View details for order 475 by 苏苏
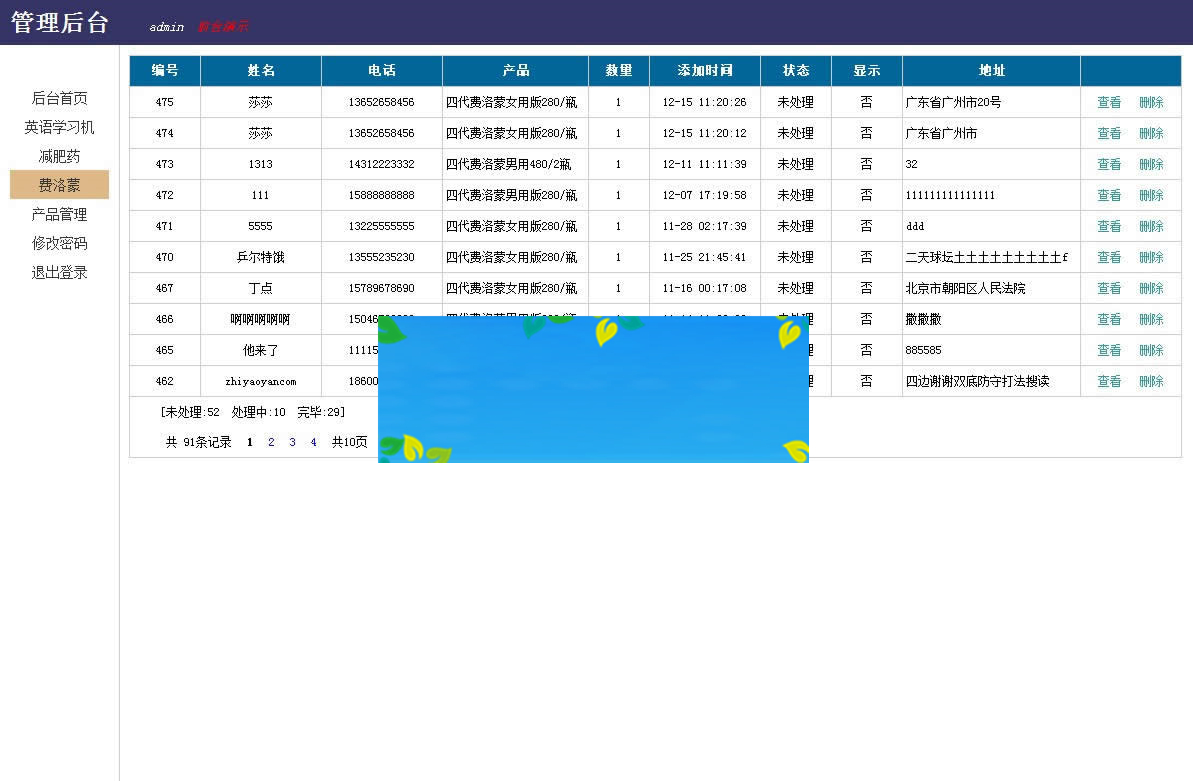1193x781 pixels. pyautogui.click(x=1109, y=102)
